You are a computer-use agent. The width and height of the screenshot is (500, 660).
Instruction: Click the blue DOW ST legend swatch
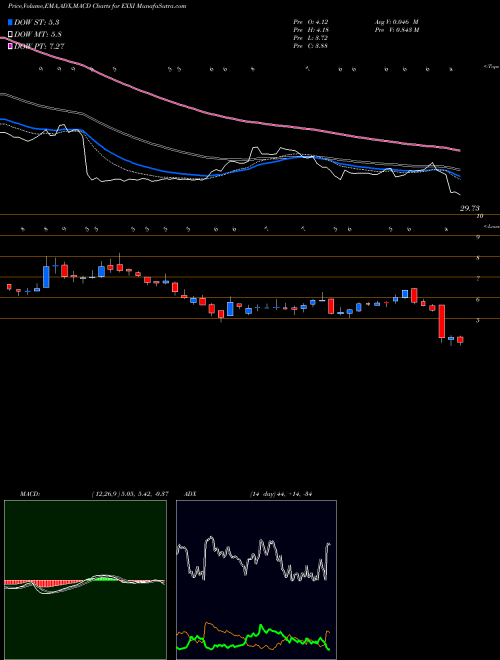click(11, 22)
